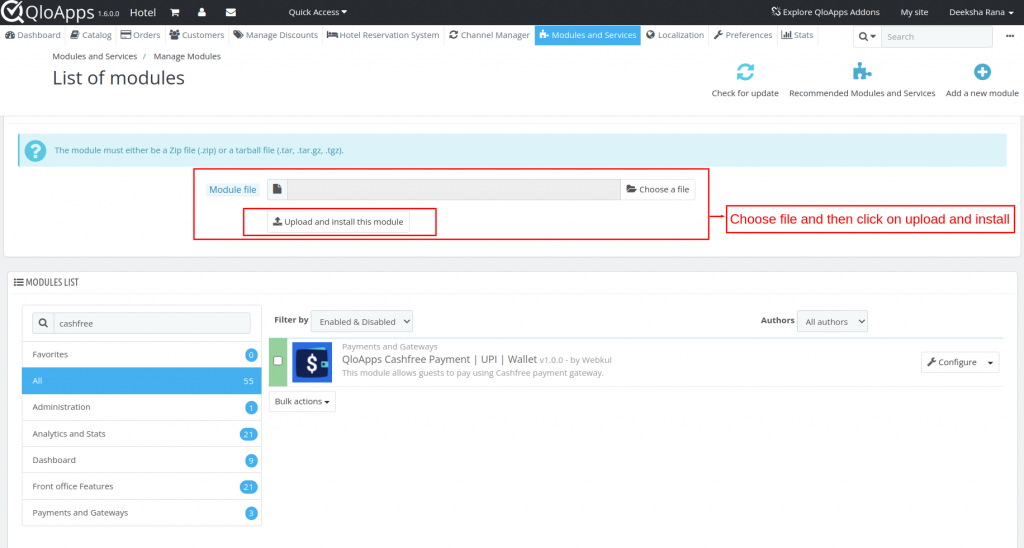This screenshot has width=1024, height=548.
Task: Expand the Quick Access dropdown
Action: pyautogui.click(x=317, y=12)
